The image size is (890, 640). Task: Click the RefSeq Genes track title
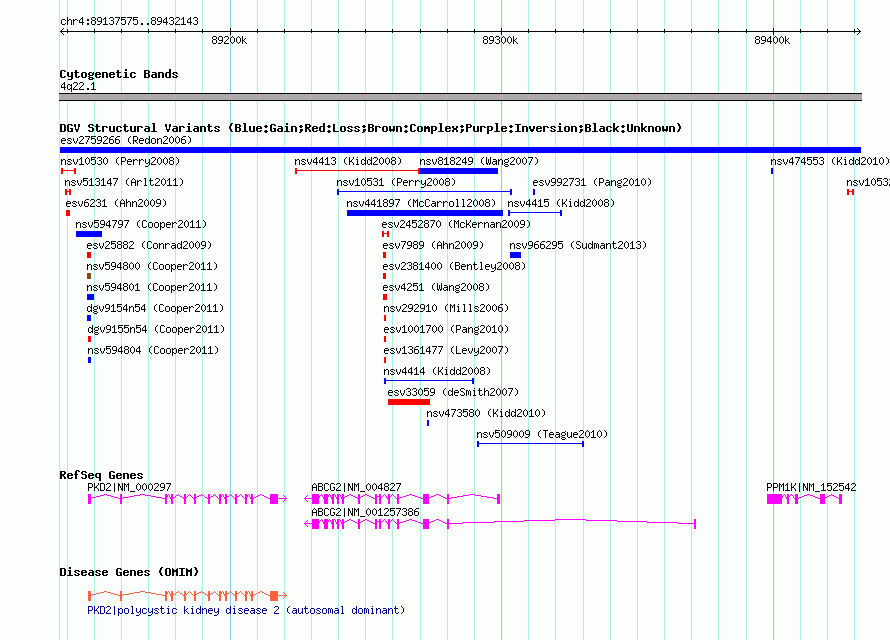point(101,475)
